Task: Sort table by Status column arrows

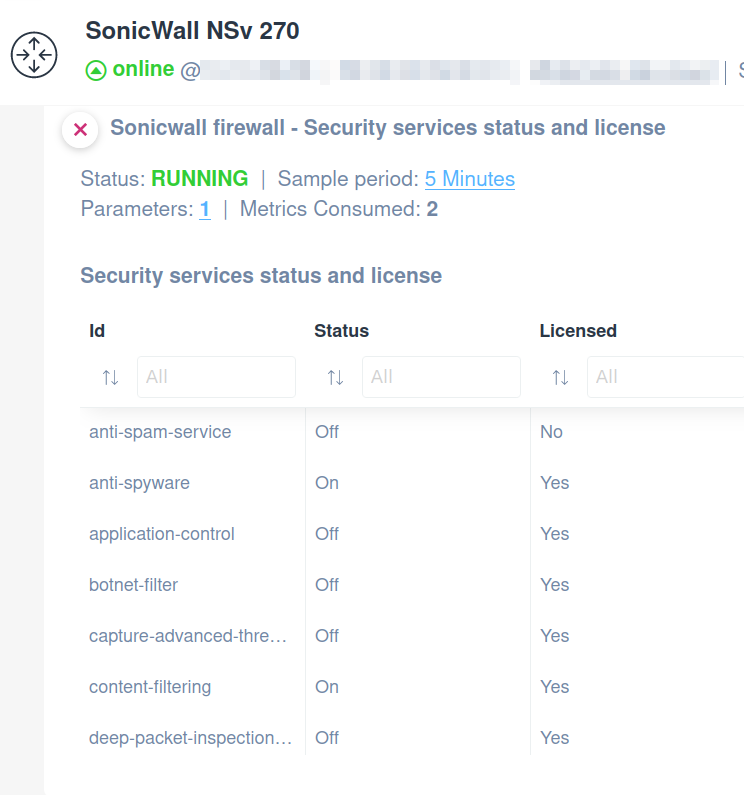Action: (335, 377)
